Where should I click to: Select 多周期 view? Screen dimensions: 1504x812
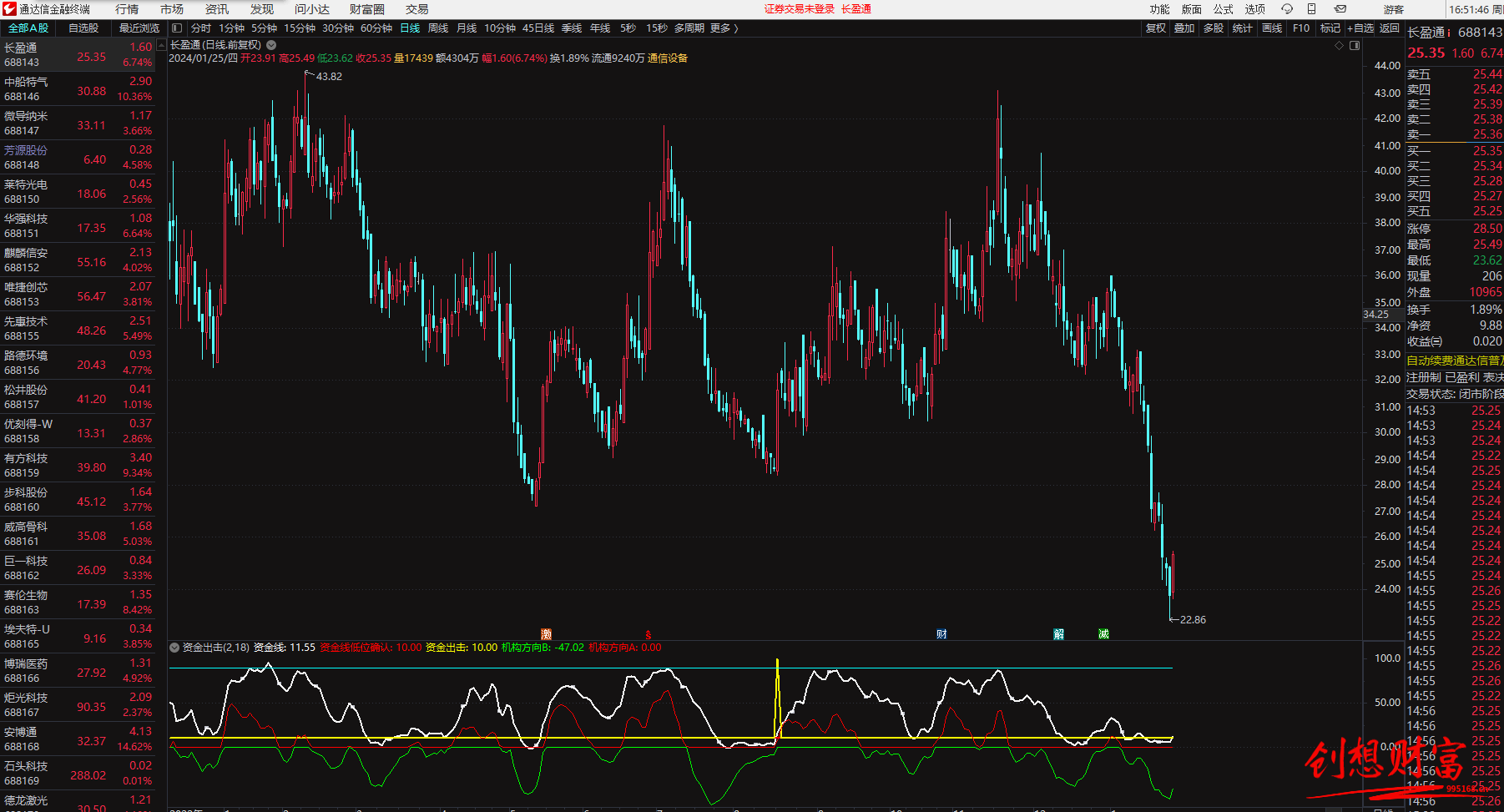pyautogui.click(x=689, y=28)
